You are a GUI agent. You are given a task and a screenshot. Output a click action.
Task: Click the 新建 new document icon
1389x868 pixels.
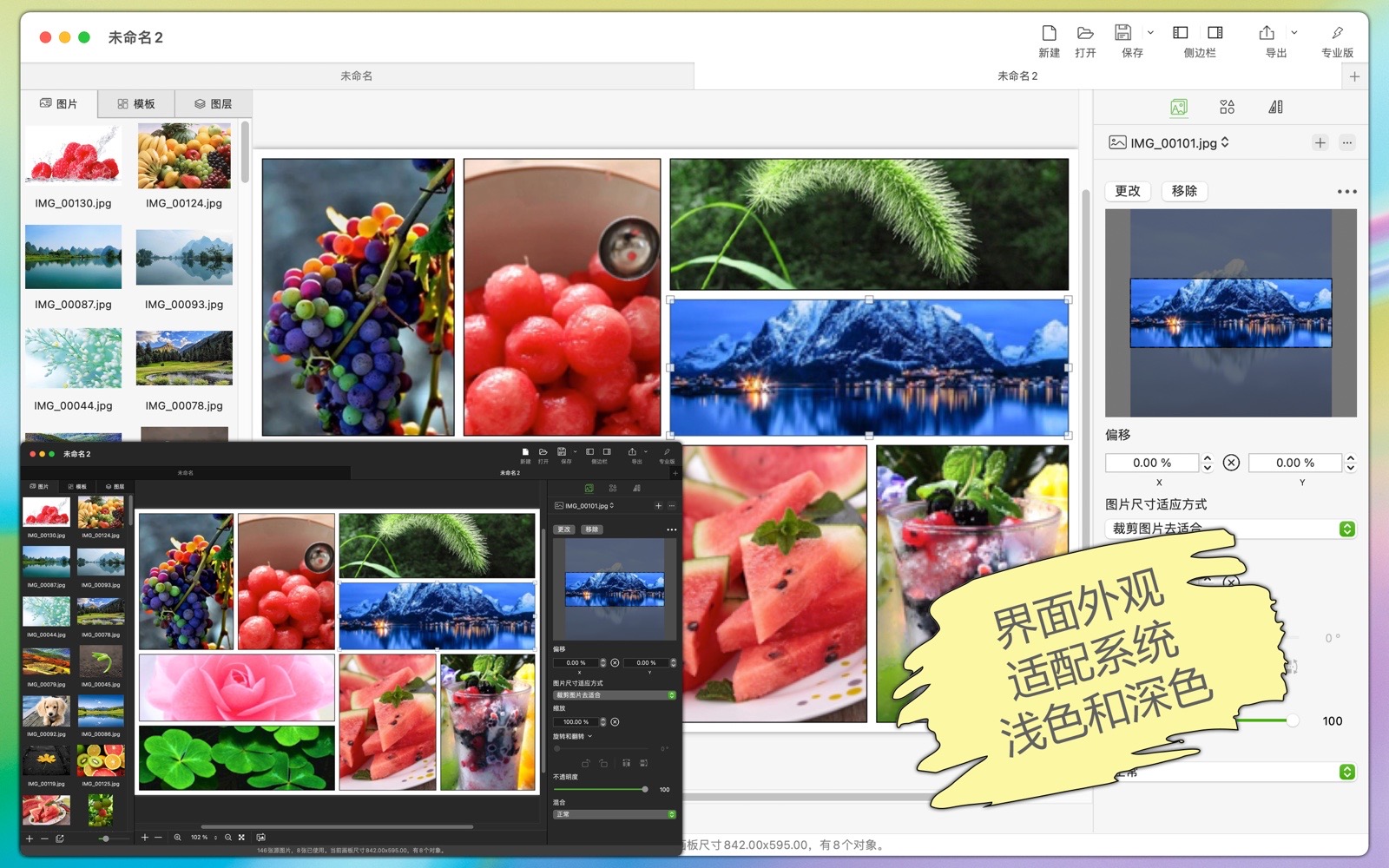(1049, 34)
